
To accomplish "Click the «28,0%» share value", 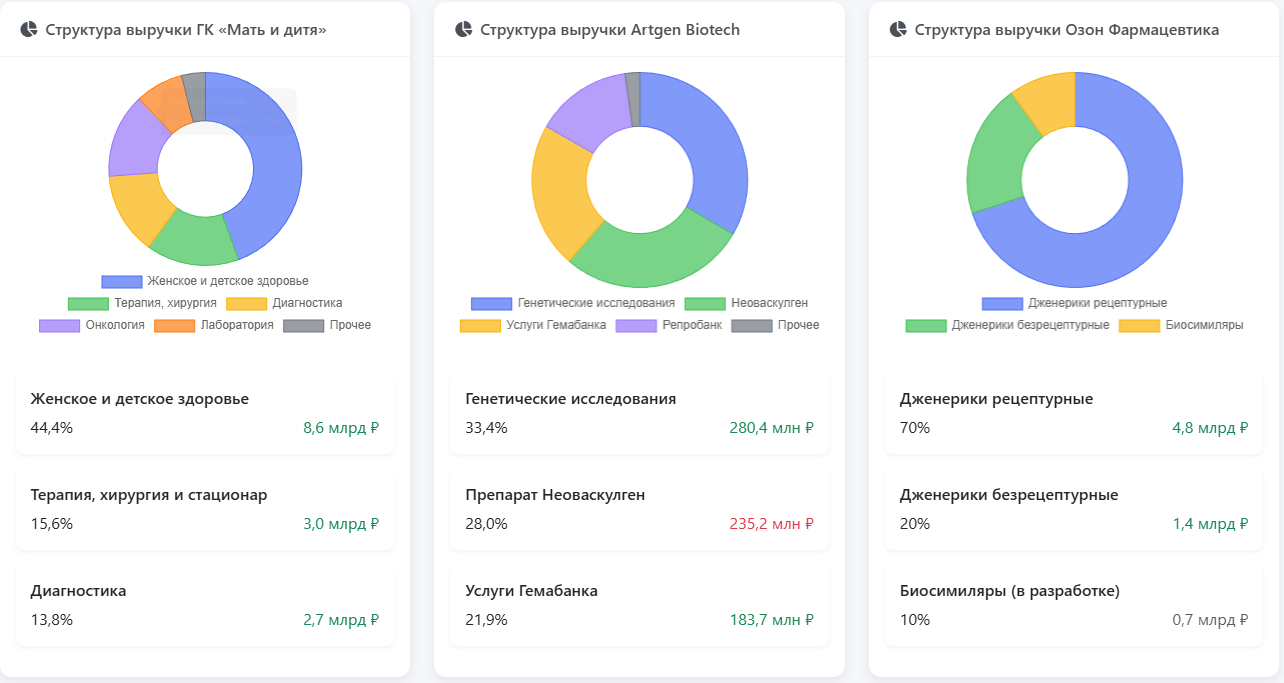I will 487,523.
